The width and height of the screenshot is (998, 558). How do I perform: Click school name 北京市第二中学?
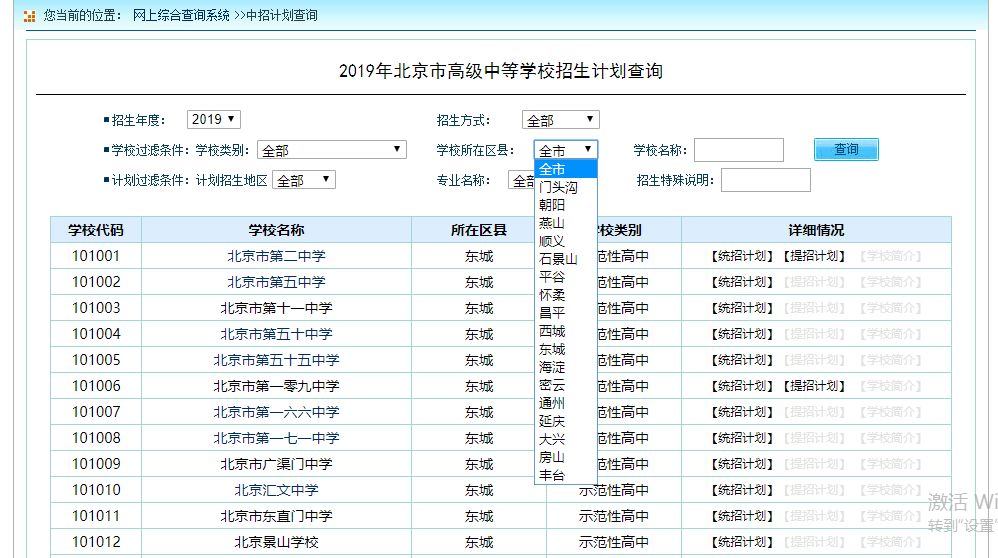pos(276,256)
